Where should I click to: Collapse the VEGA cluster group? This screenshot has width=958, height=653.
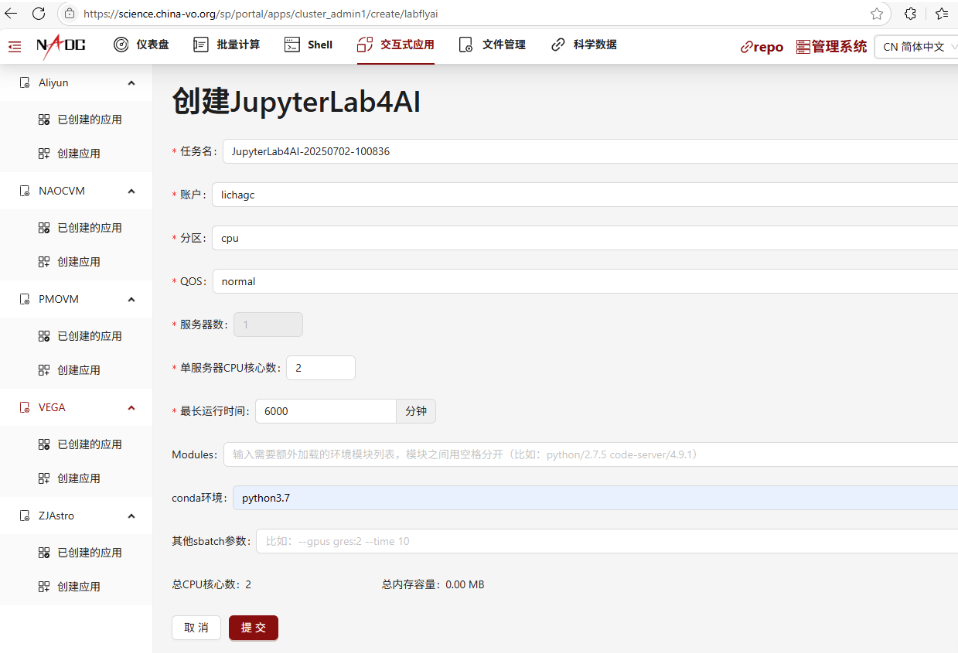(x=131, y=408)
